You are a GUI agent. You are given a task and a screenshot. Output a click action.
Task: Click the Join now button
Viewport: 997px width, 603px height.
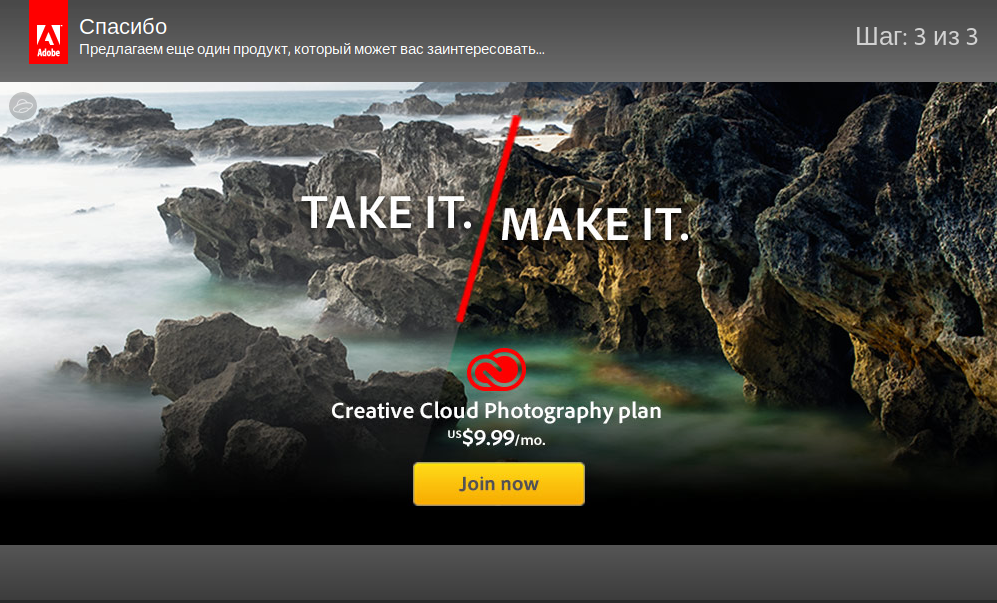(498, 484)
